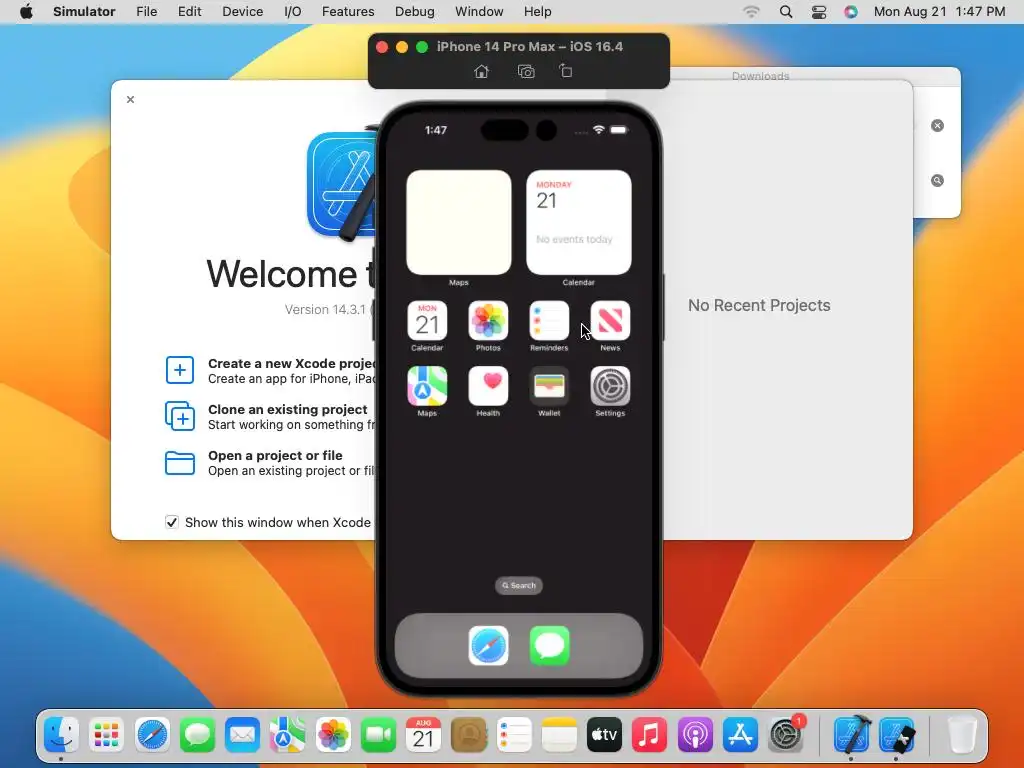Screen dimensions: 1024x768
Task: Tap the Home button in Simulator toolbar
Action: (x=481, y=71)
